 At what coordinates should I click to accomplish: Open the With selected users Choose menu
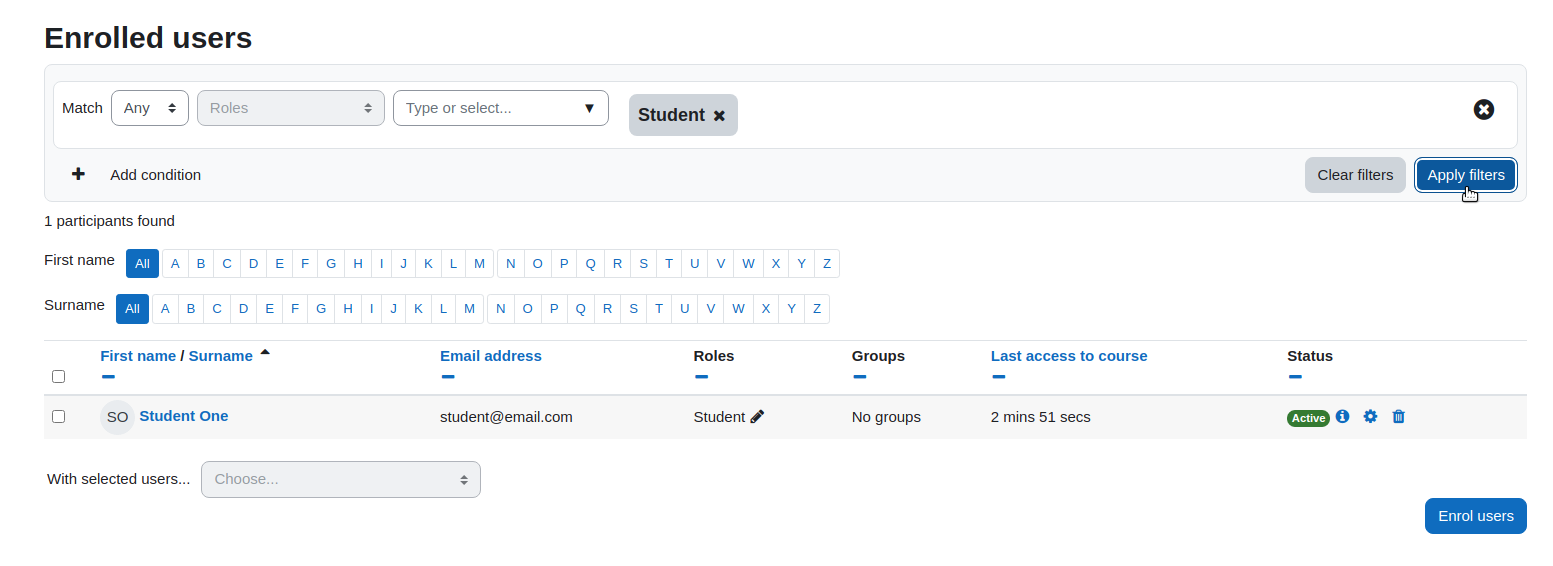pyautogui.click(x=341, y=479)
